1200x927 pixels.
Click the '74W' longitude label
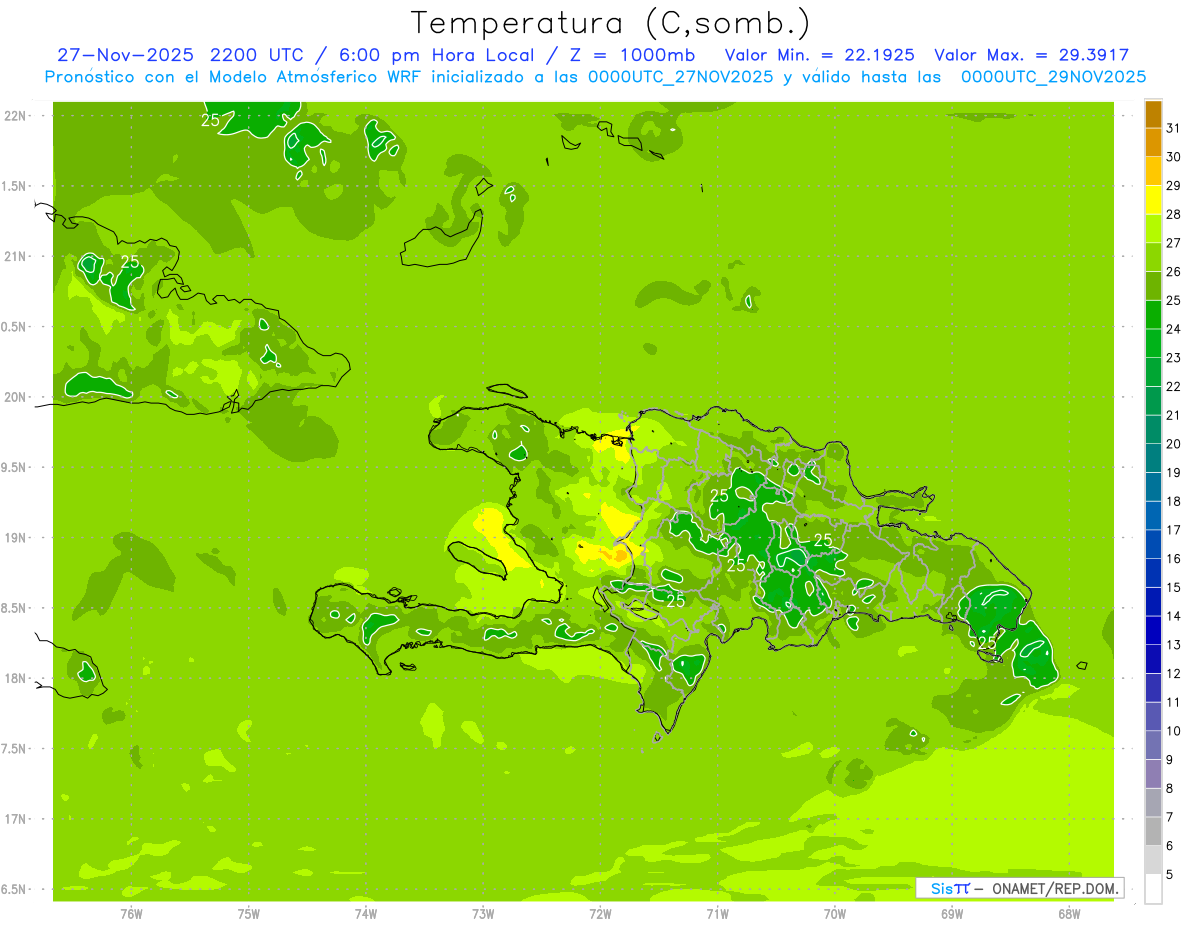click(365, 914)
